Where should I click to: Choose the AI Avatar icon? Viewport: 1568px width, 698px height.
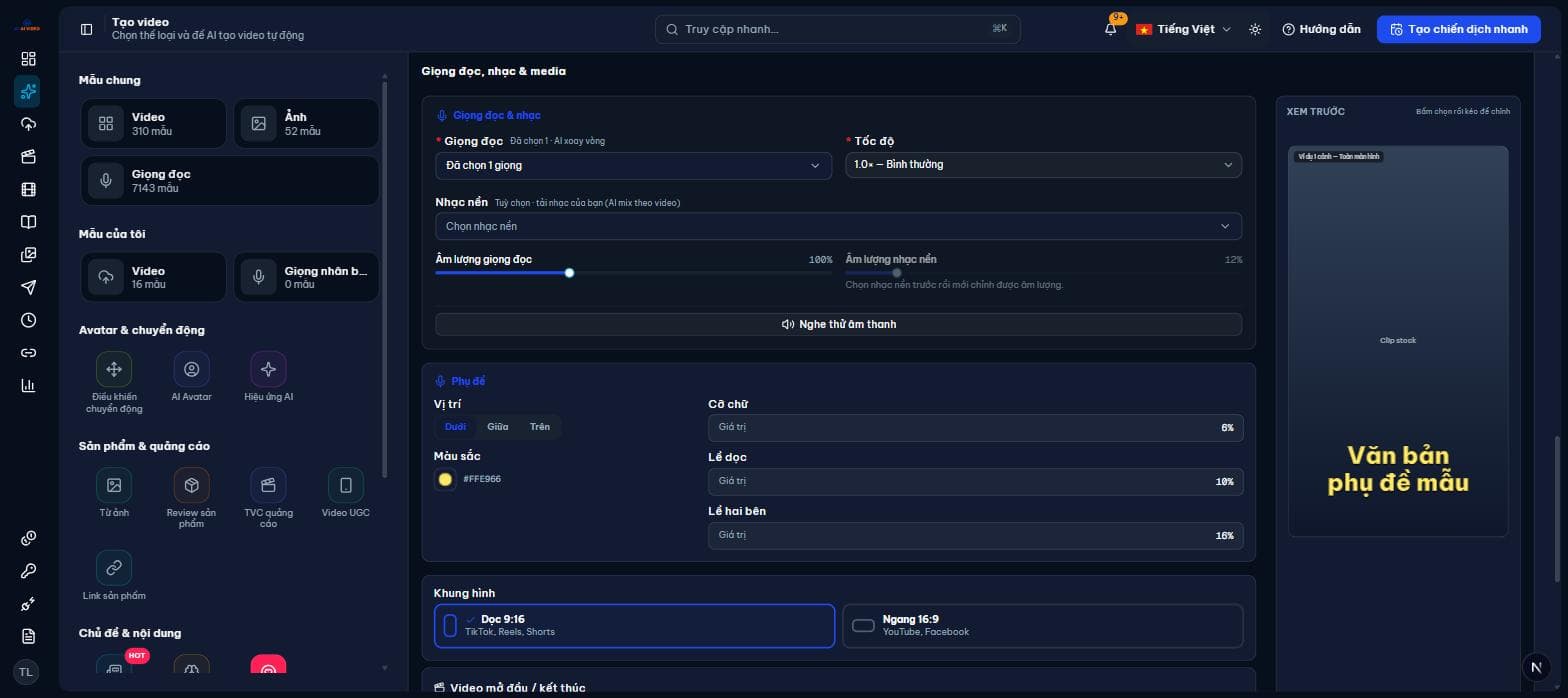191,369
